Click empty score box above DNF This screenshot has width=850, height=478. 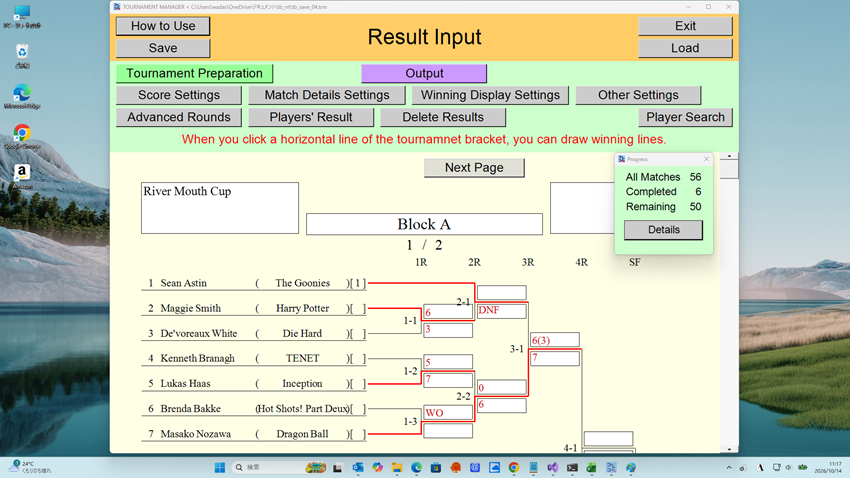[501, 293]
